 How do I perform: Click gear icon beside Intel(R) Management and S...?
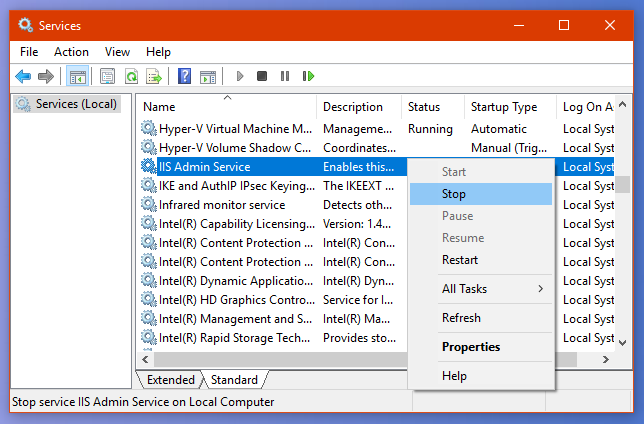click(x=149, y=318)
